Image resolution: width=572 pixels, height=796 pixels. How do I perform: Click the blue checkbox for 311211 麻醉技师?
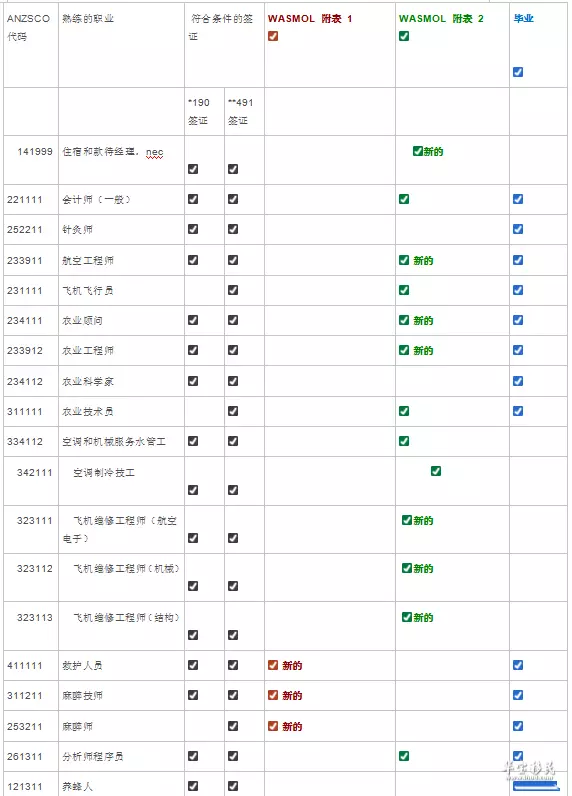tap(518, 695)
